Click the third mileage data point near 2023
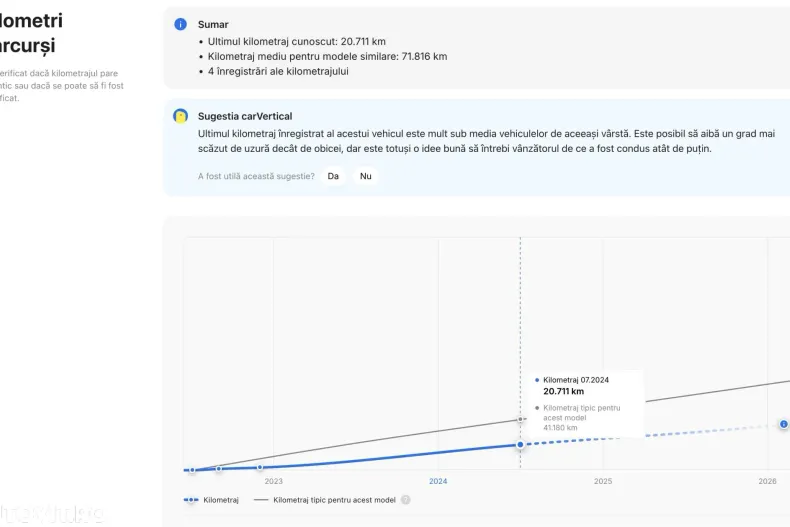 click(260, 467)
